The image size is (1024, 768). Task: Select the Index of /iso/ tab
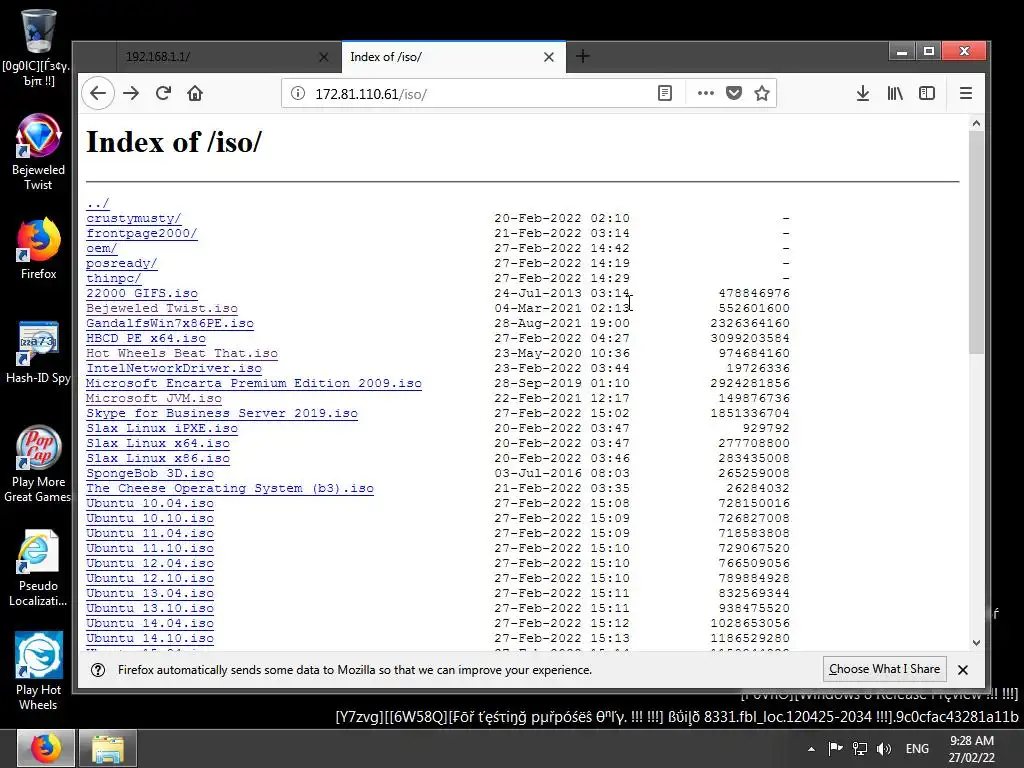tap(453, 57)
